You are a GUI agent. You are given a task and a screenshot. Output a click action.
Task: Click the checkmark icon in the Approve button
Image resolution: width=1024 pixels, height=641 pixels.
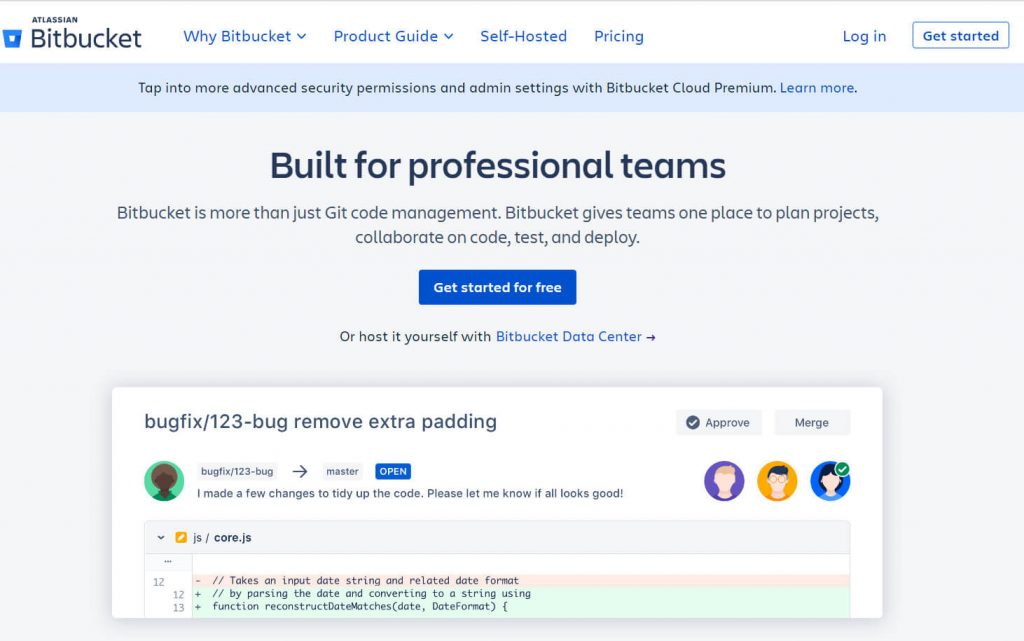click(x=692, y=423)
